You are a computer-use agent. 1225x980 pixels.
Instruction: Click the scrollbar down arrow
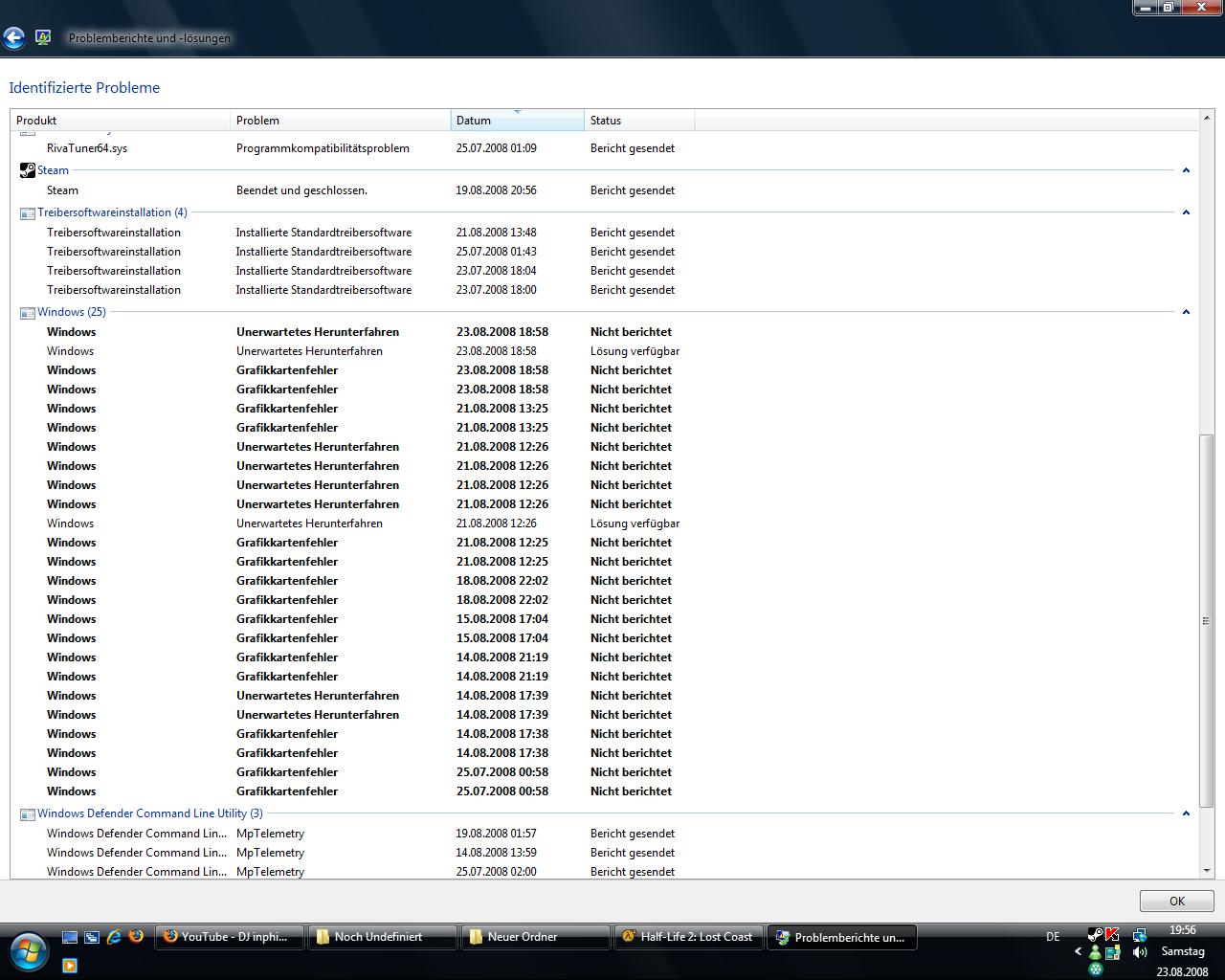point(1206,870)
